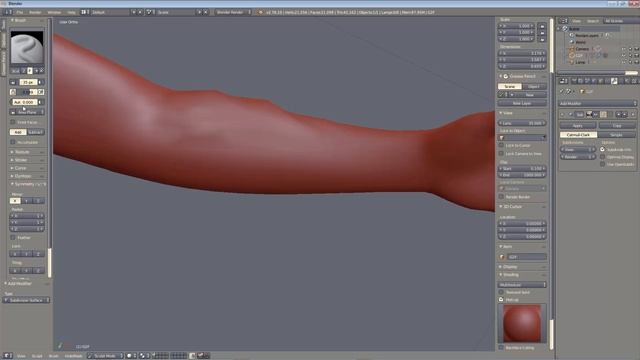This screenshot has height=360, width=640.
Task: Open the Render menu in top bar
Action: 35,12
